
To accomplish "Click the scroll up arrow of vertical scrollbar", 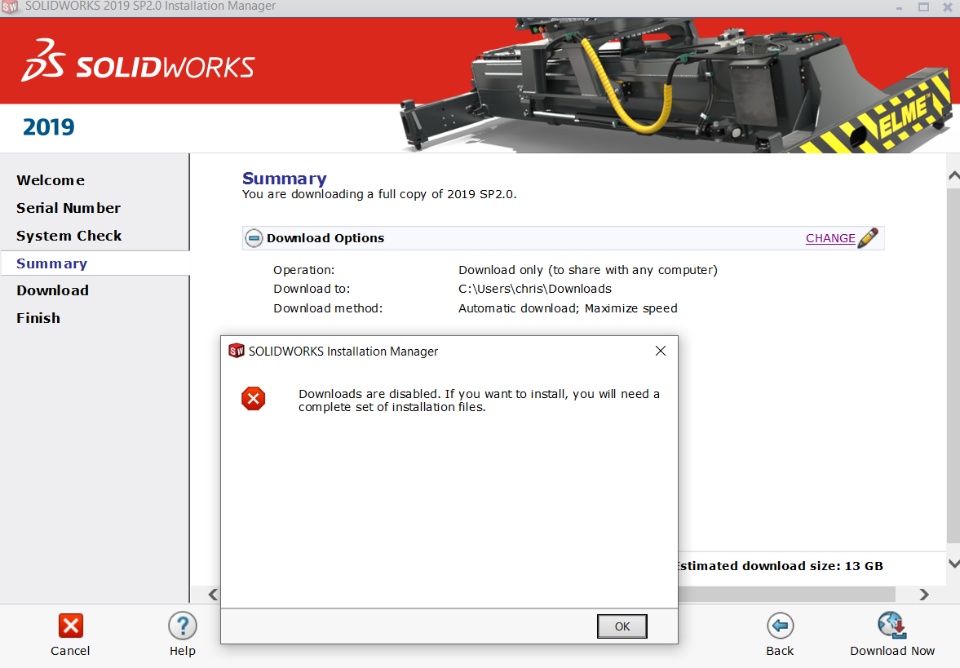I will (x=953, y=176).
